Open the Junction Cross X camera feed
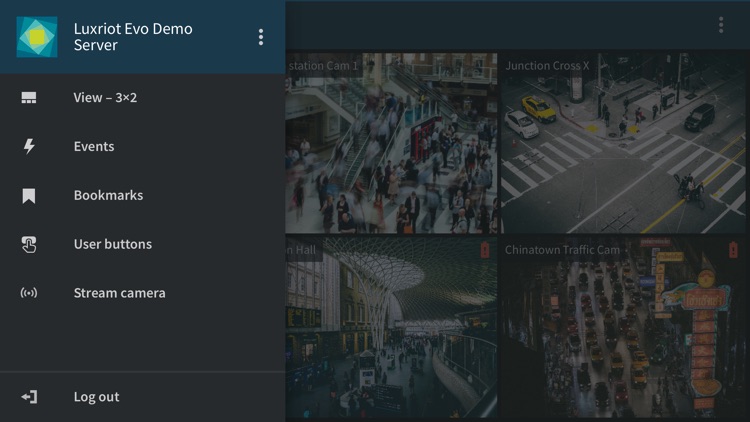Screen dimensions: 750x422 (623, 143)
